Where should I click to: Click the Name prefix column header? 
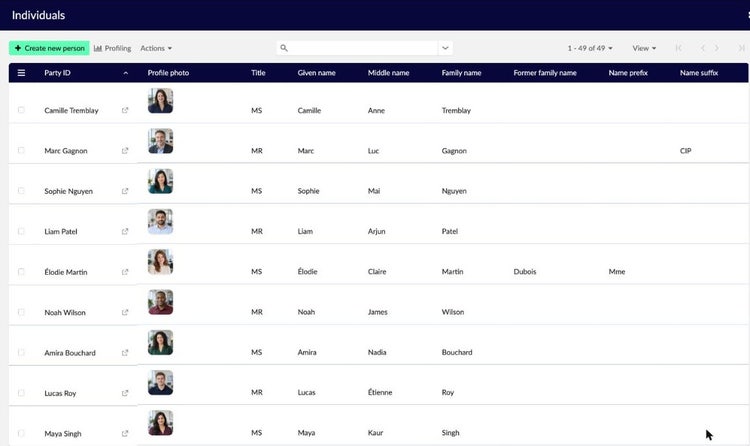pos(628,73)
